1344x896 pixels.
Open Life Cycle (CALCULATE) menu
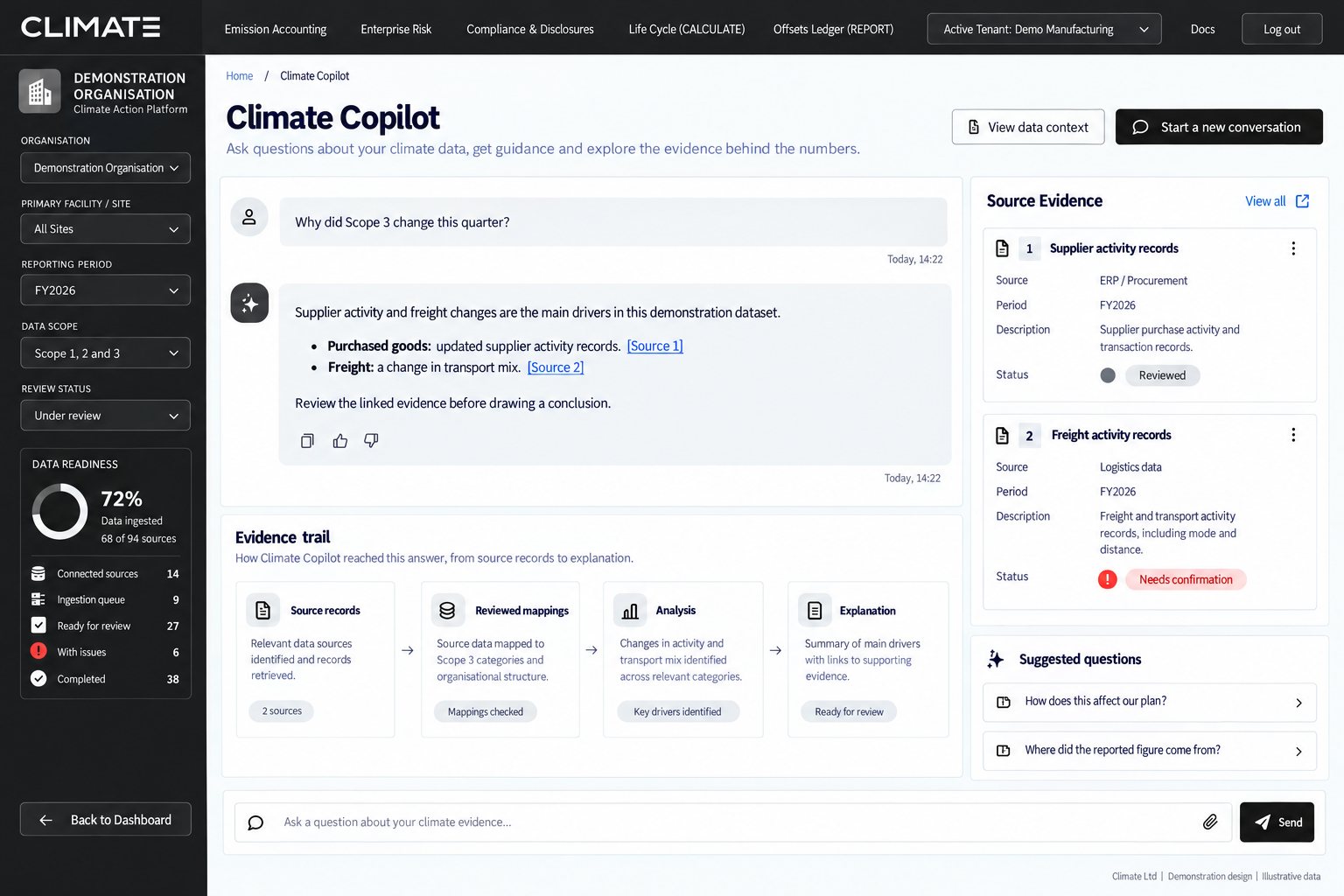click(687, 29)
